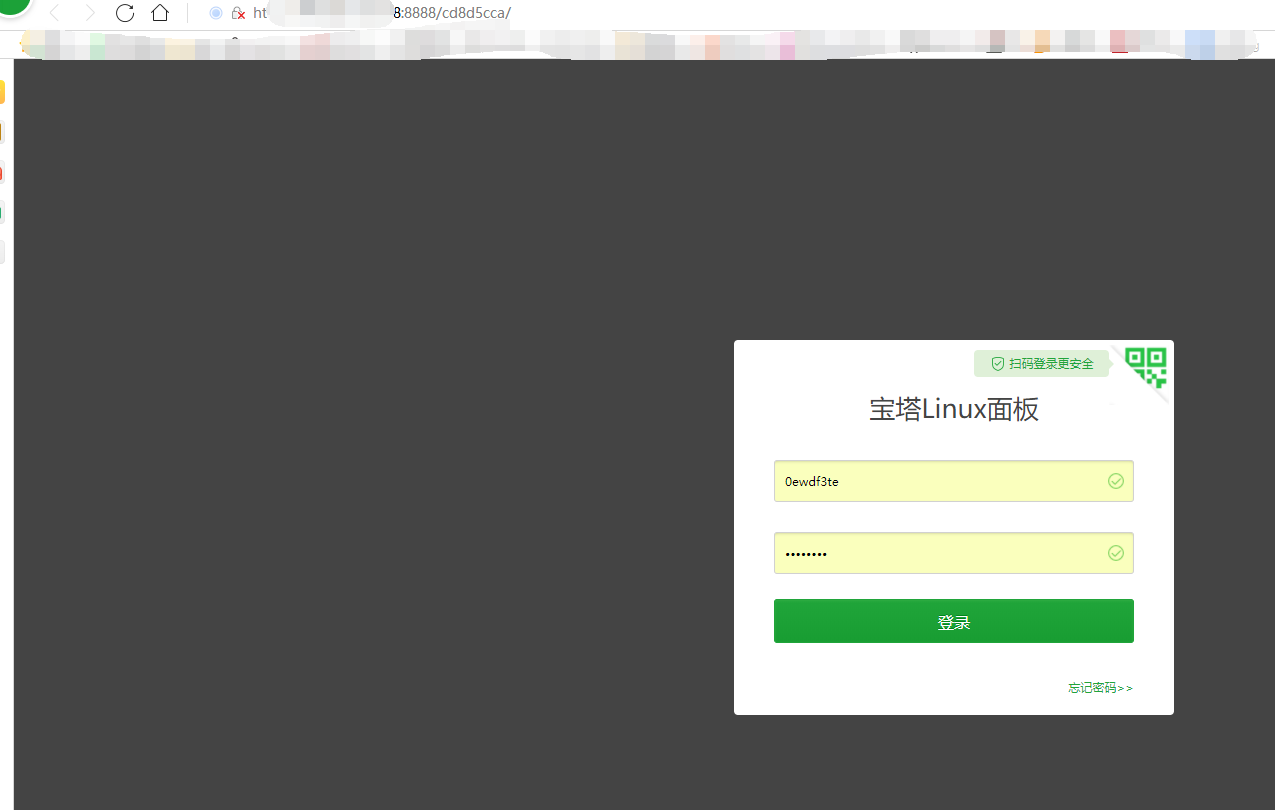Click the browser back arrow
Screen dimensions: 1275x810
point(55,13)
